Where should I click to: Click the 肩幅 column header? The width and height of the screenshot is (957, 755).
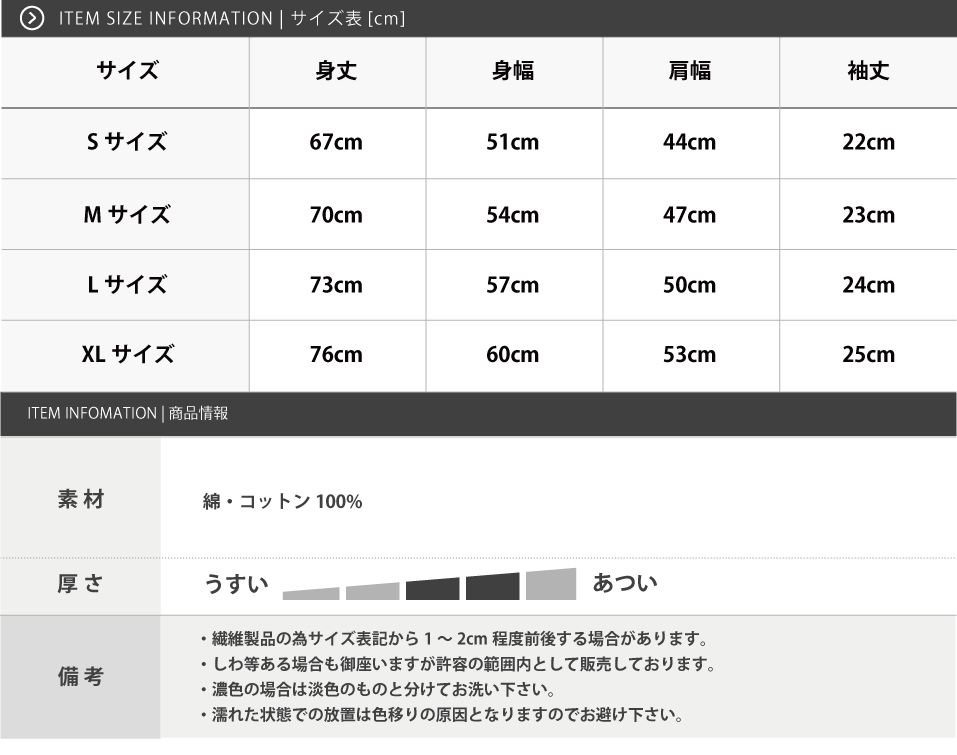point(690,71)
